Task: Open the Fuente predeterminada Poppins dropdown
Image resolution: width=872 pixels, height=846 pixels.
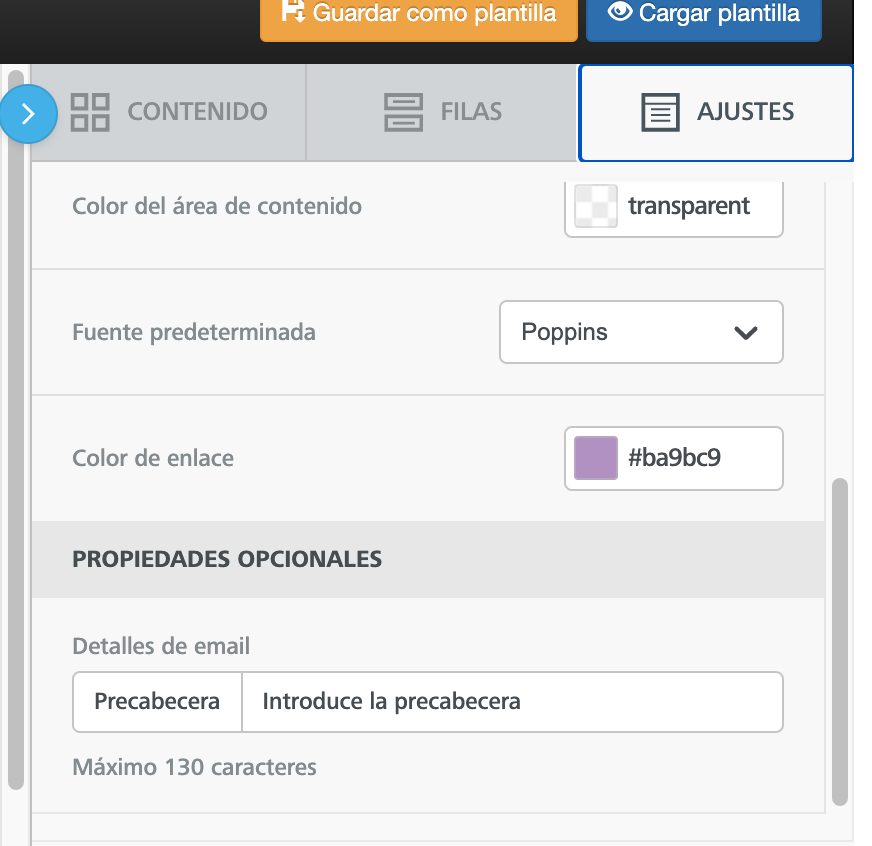Action: (x=640, y=332)
